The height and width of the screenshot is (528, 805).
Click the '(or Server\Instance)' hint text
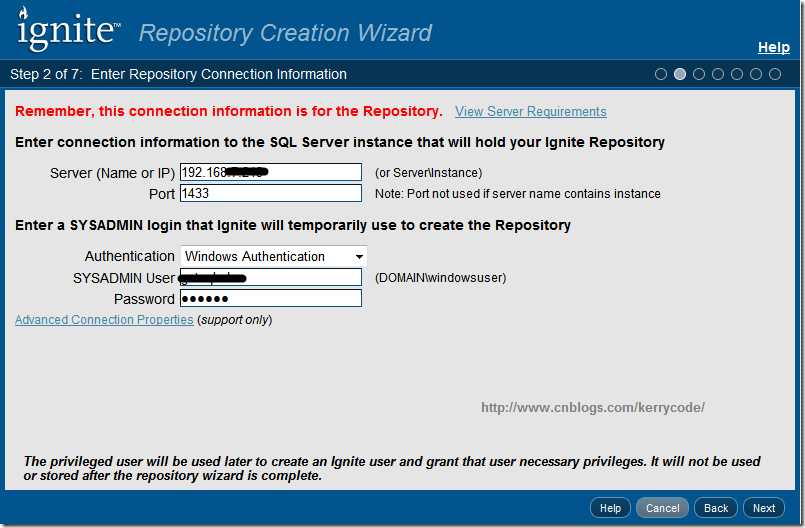429,173
